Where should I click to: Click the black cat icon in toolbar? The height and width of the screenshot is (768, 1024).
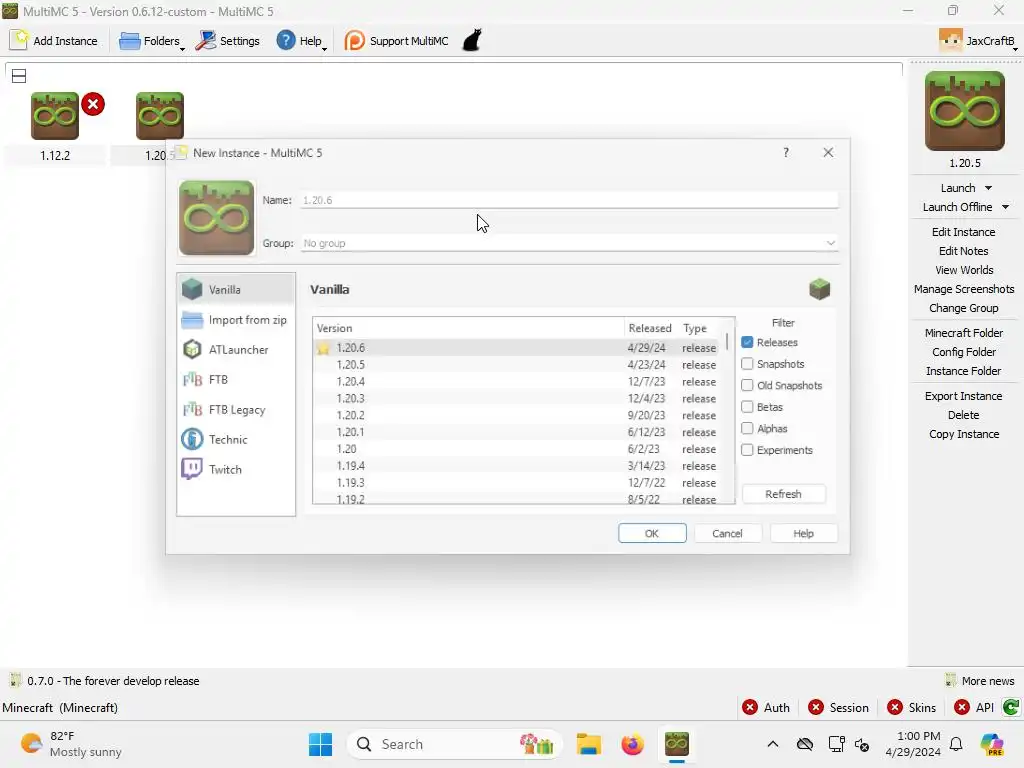[472, 40]
